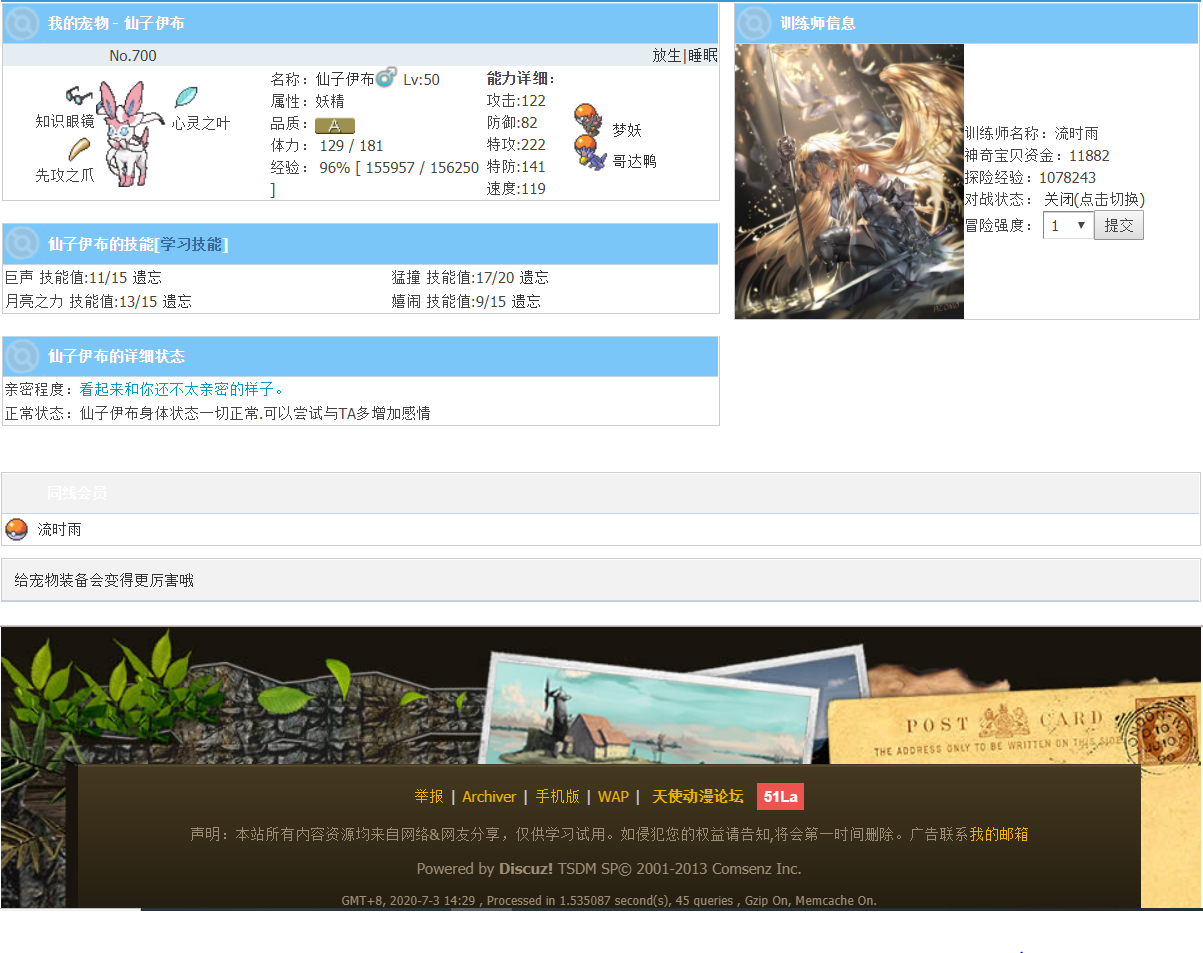Forget the 嬉闹 skill

coord(526,302)
